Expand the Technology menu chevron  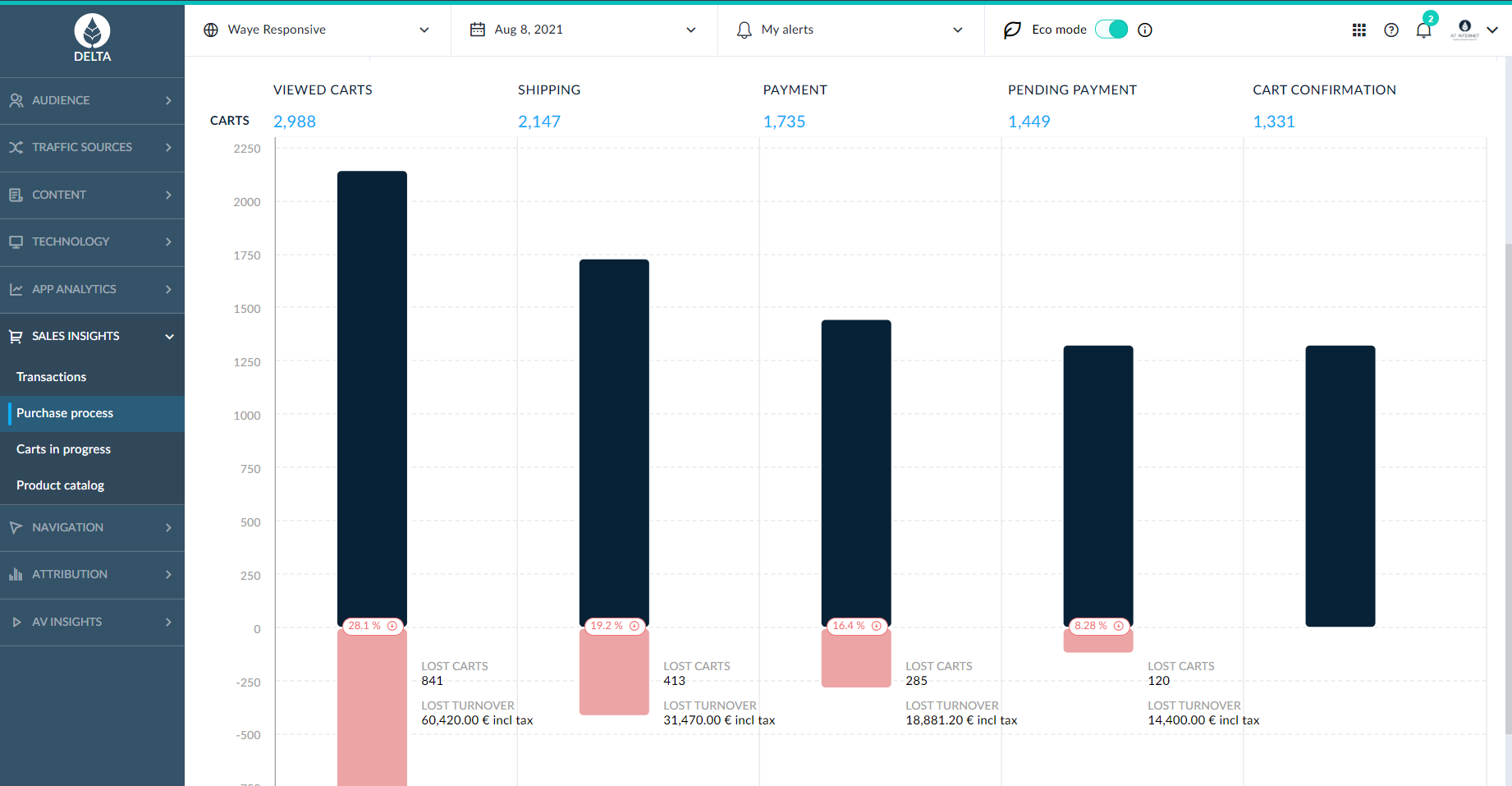tap(168, 241)
